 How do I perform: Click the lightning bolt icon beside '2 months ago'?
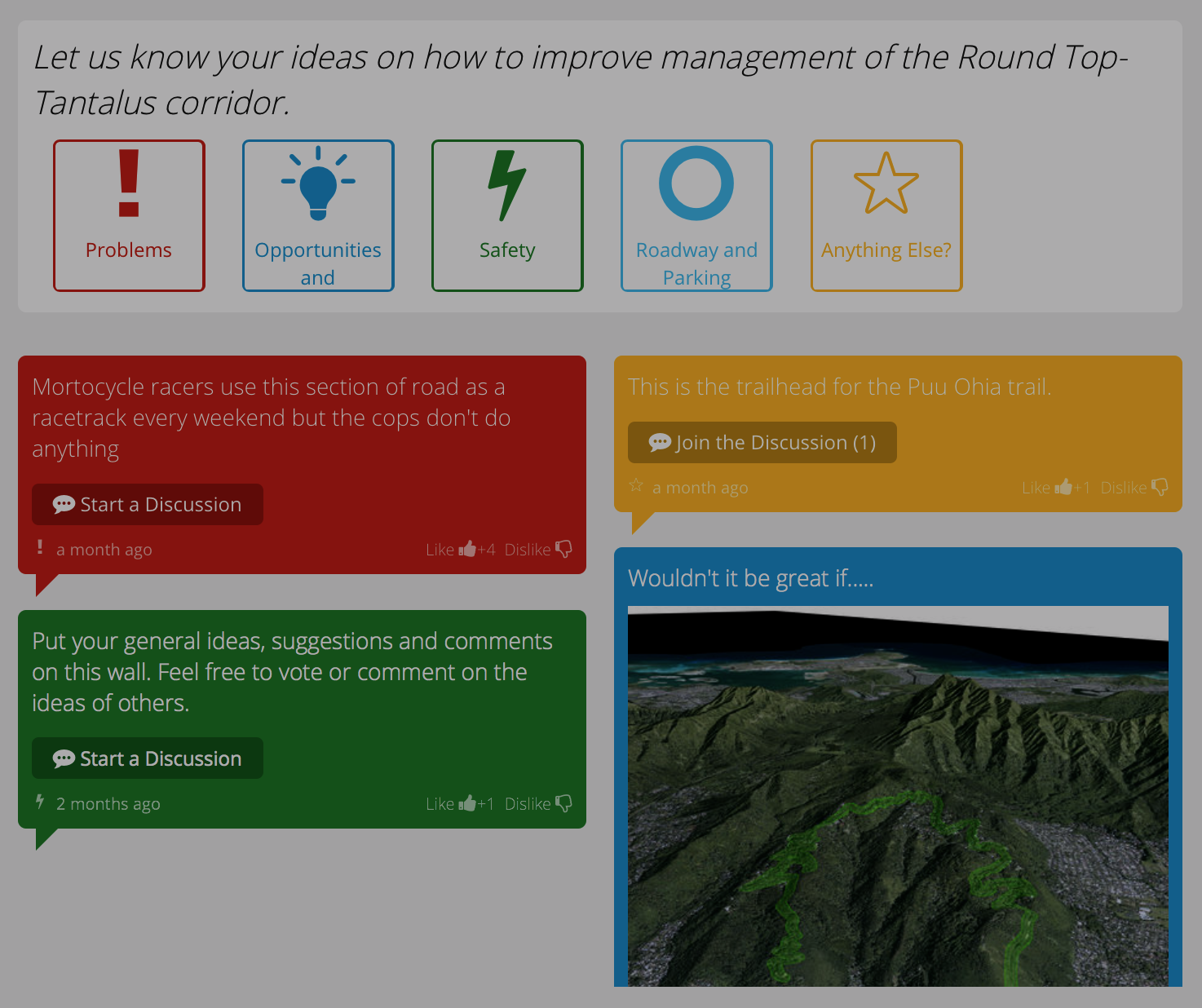[x=40, y=802]
